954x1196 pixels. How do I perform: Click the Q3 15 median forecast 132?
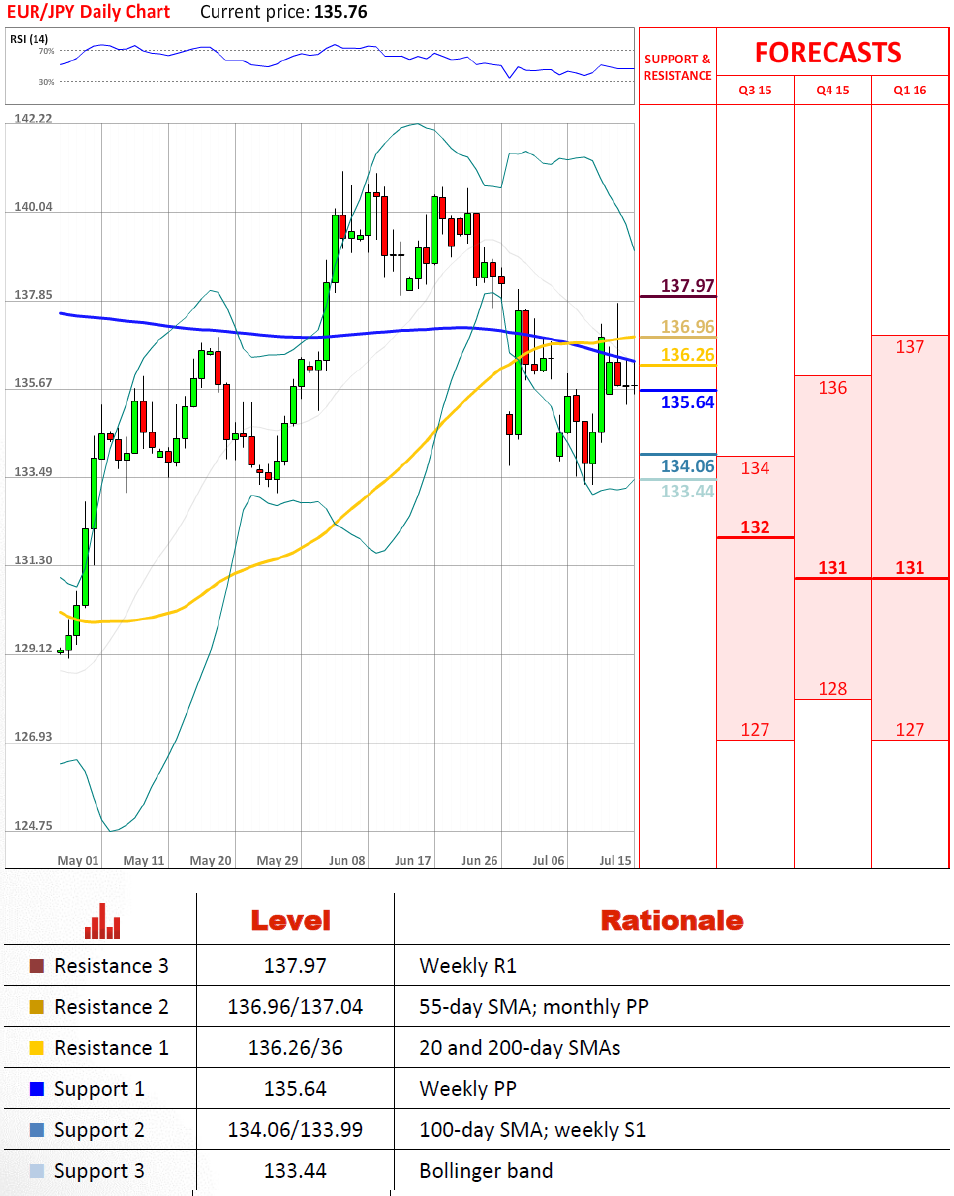(x=755, y=527)
